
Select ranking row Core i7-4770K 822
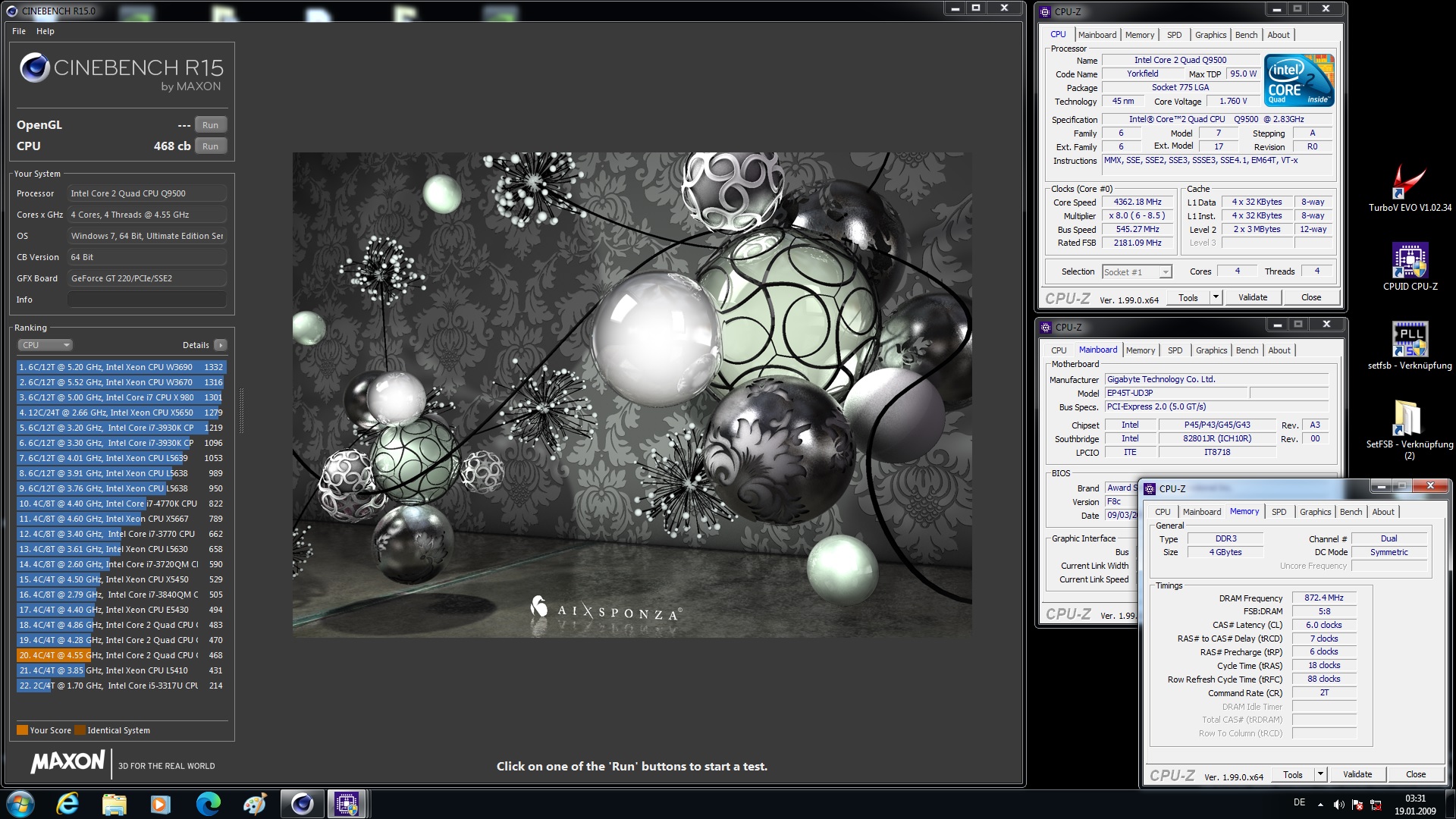tap(121, 504)
